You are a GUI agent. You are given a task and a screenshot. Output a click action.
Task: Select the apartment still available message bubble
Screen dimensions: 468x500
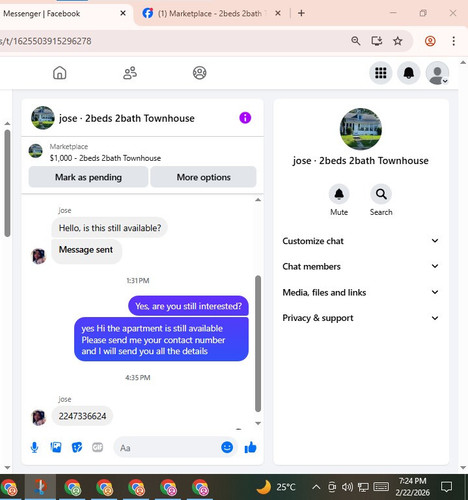click(x=161, y=339)
